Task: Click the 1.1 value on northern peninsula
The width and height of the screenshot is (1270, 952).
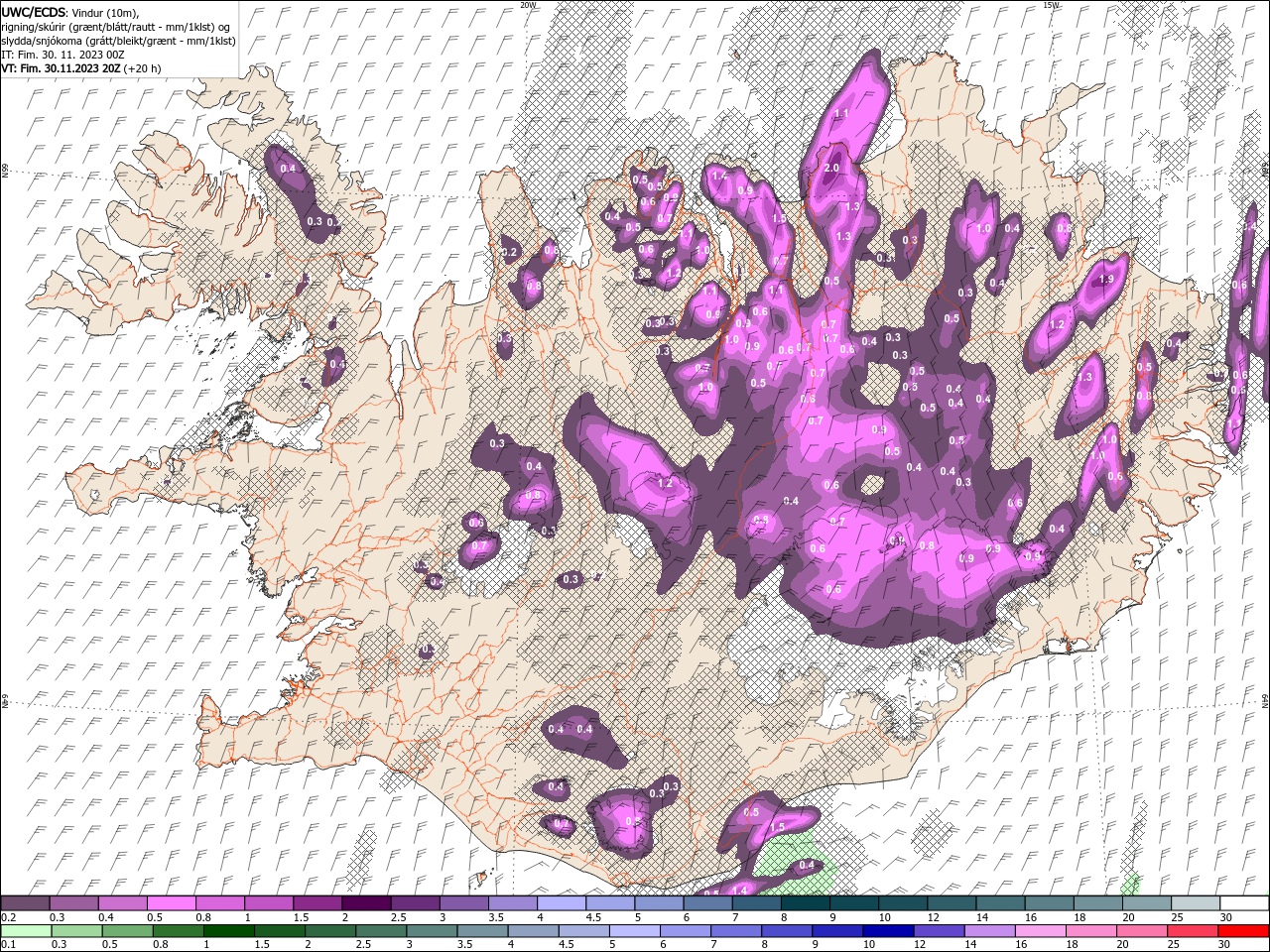Action: (840, 114)
